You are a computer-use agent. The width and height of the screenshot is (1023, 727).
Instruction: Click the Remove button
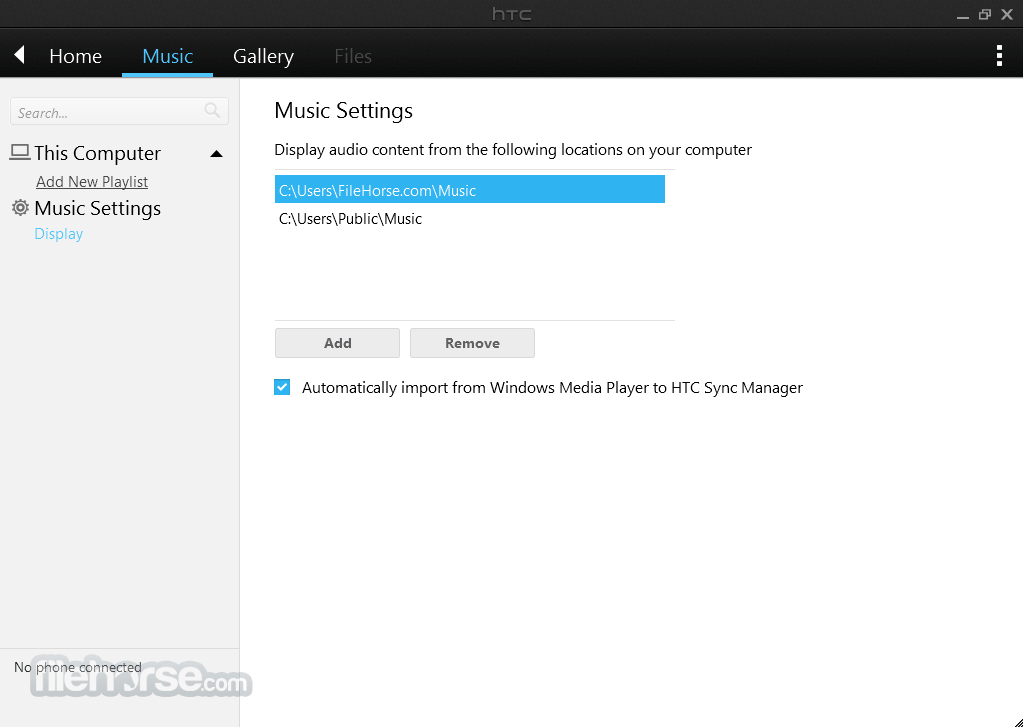tap(472, 343)
